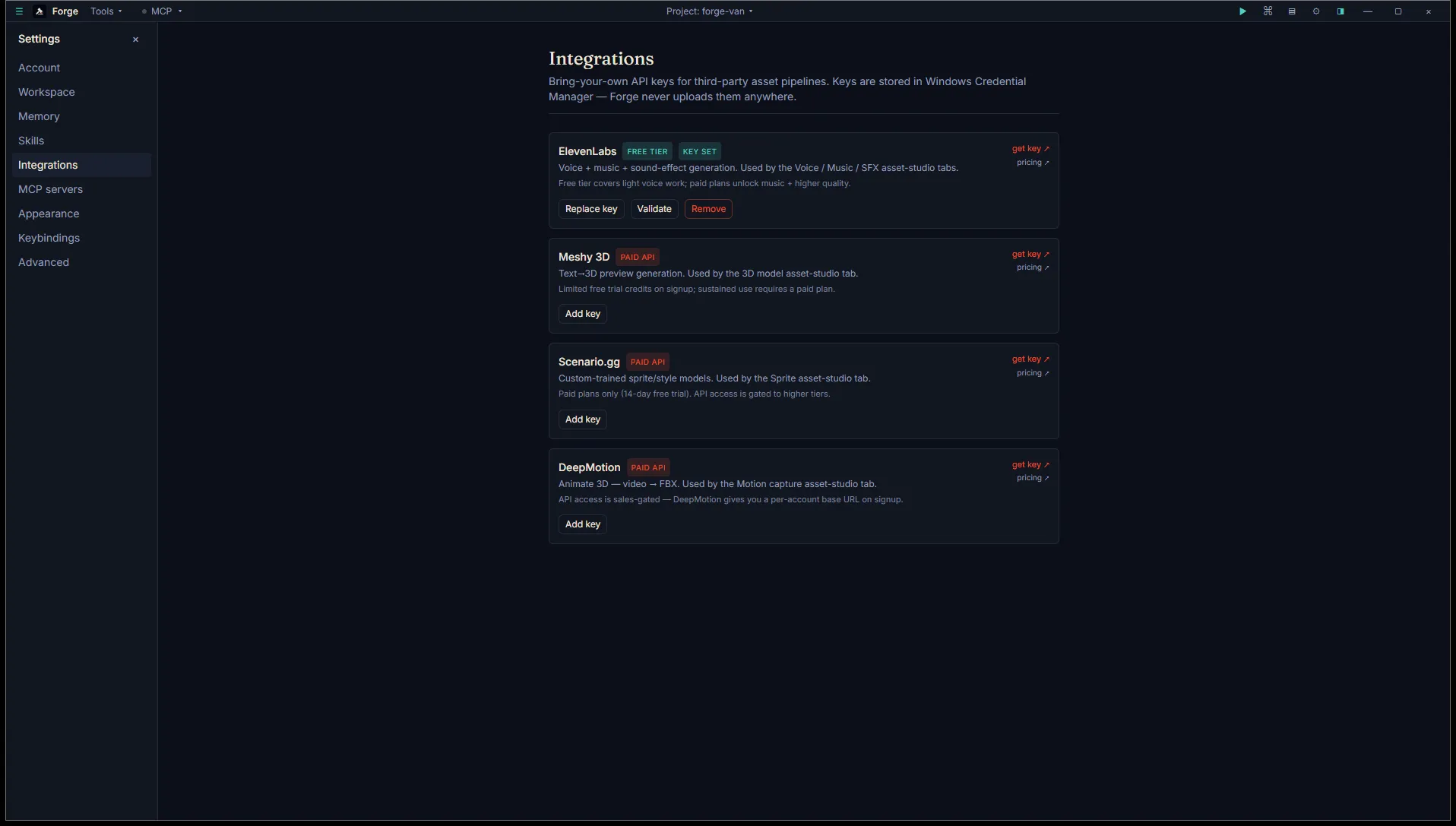Add a key for DeepMotion
1456x826 pixels.
coord(583,524)
